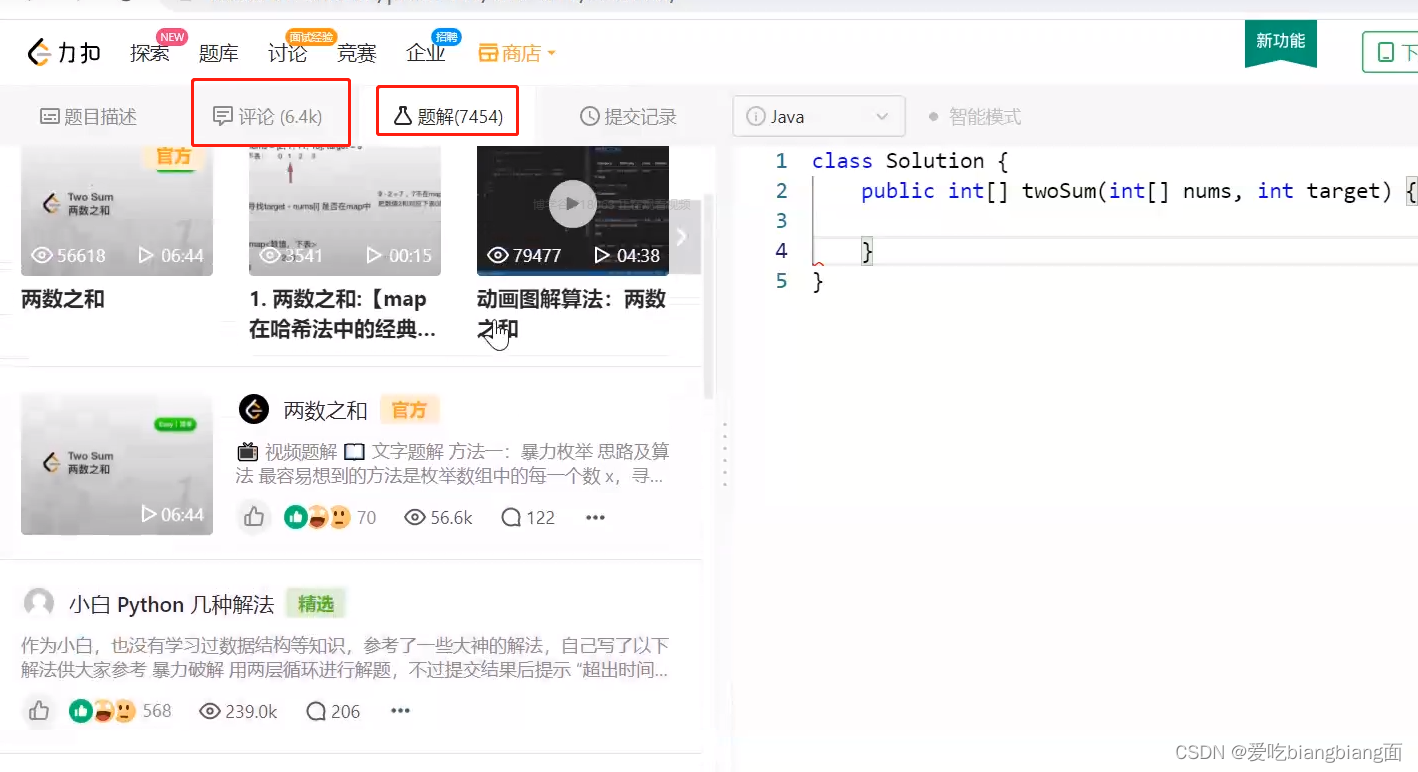Viewport: 1418px width, 772px height.
Task: Click the green 精选 tag
Action: [x=316, y=604]
